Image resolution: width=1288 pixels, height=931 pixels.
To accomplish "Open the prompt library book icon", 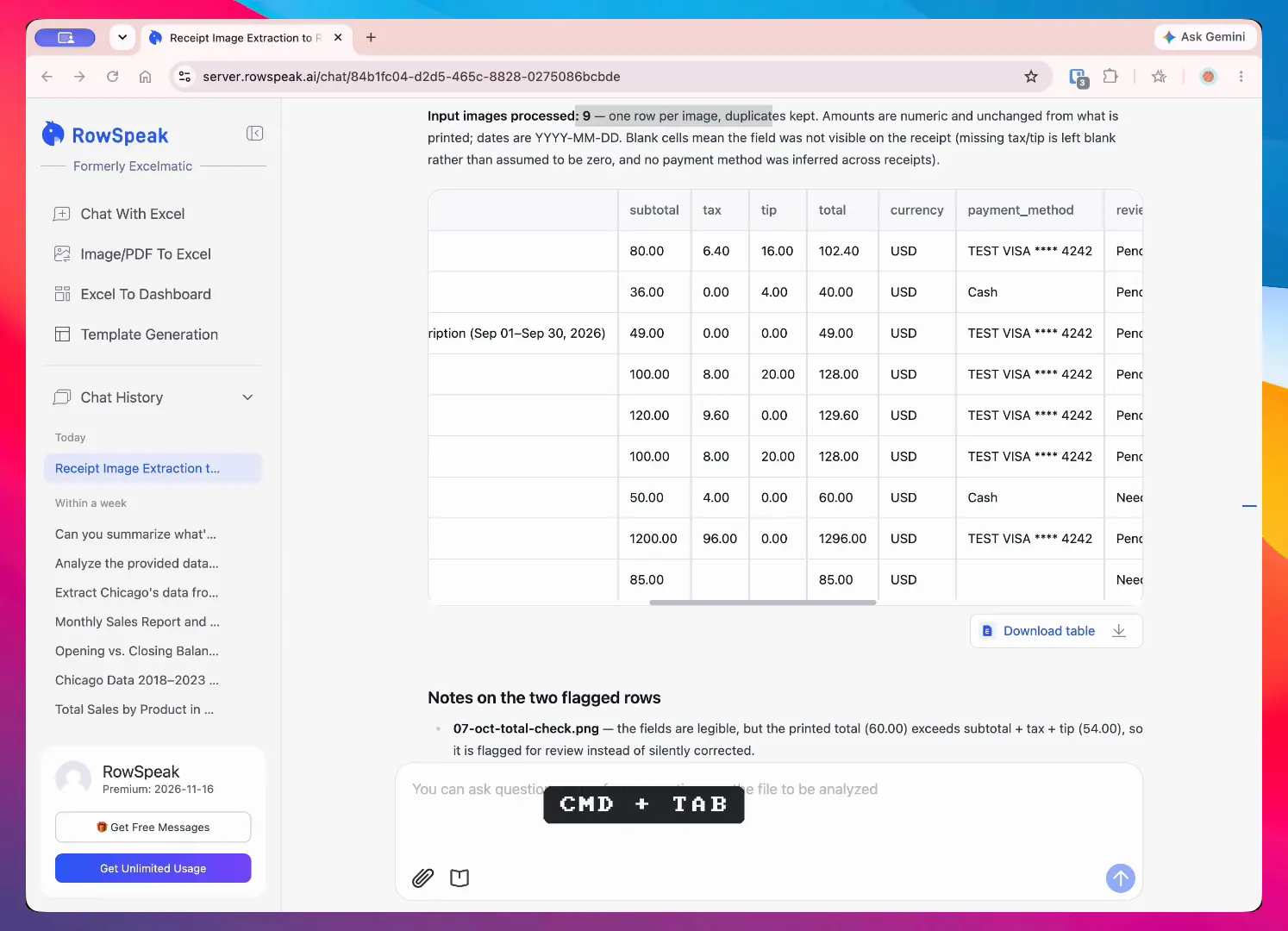I will [460, 878].
